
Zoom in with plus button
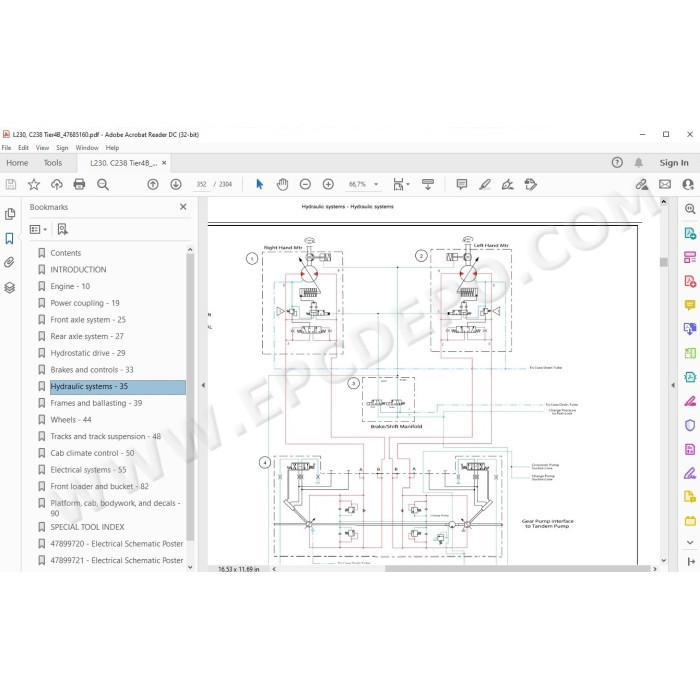click(328, 184)
